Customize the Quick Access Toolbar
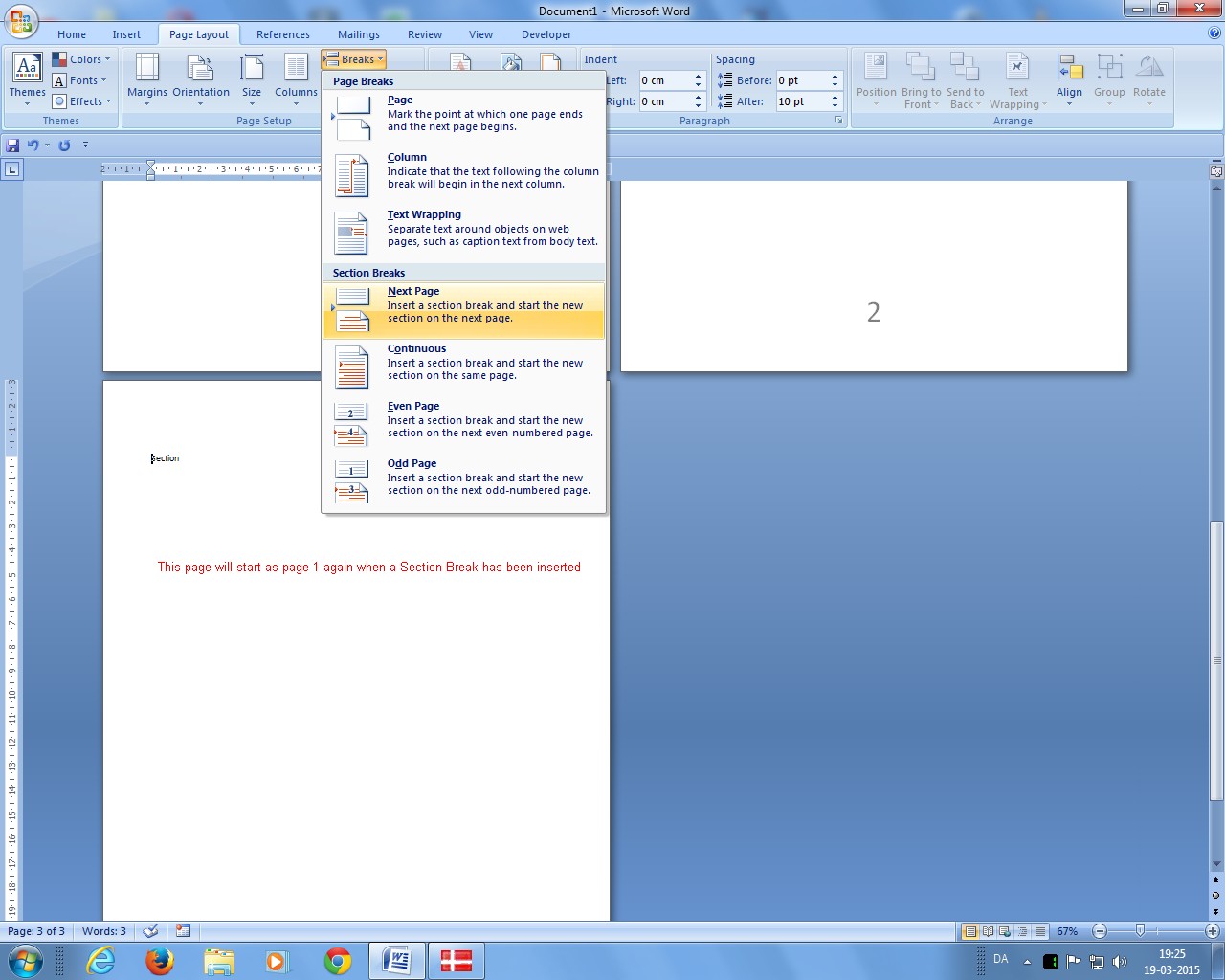 pyautogui.click(x=85, y=145)
